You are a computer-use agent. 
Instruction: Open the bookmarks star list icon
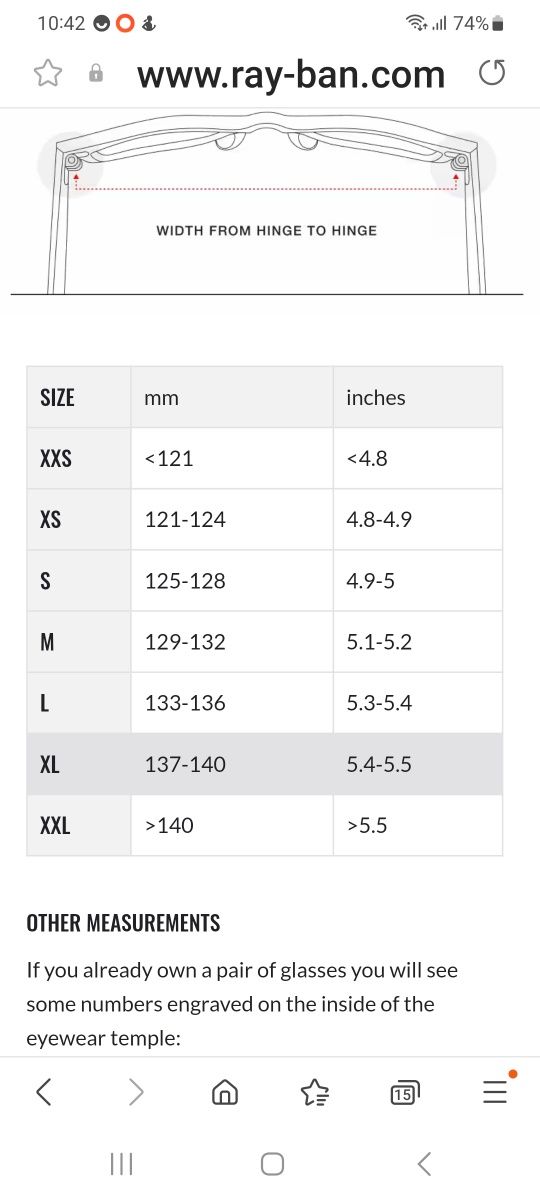coord(315,1092)
